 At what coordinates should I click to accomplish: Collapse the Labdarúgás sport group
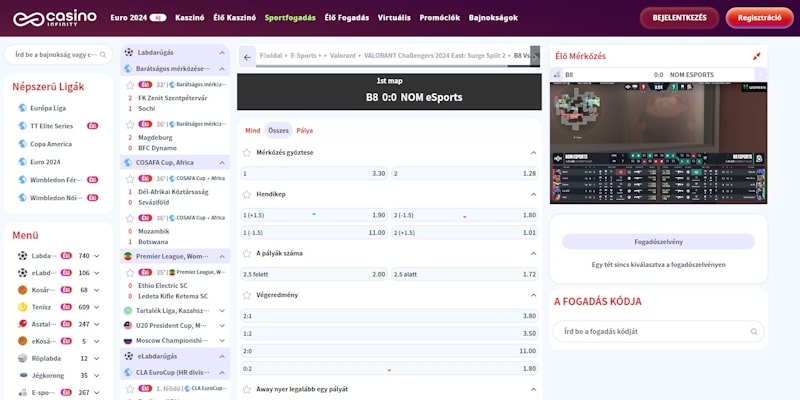coord(222,53)
